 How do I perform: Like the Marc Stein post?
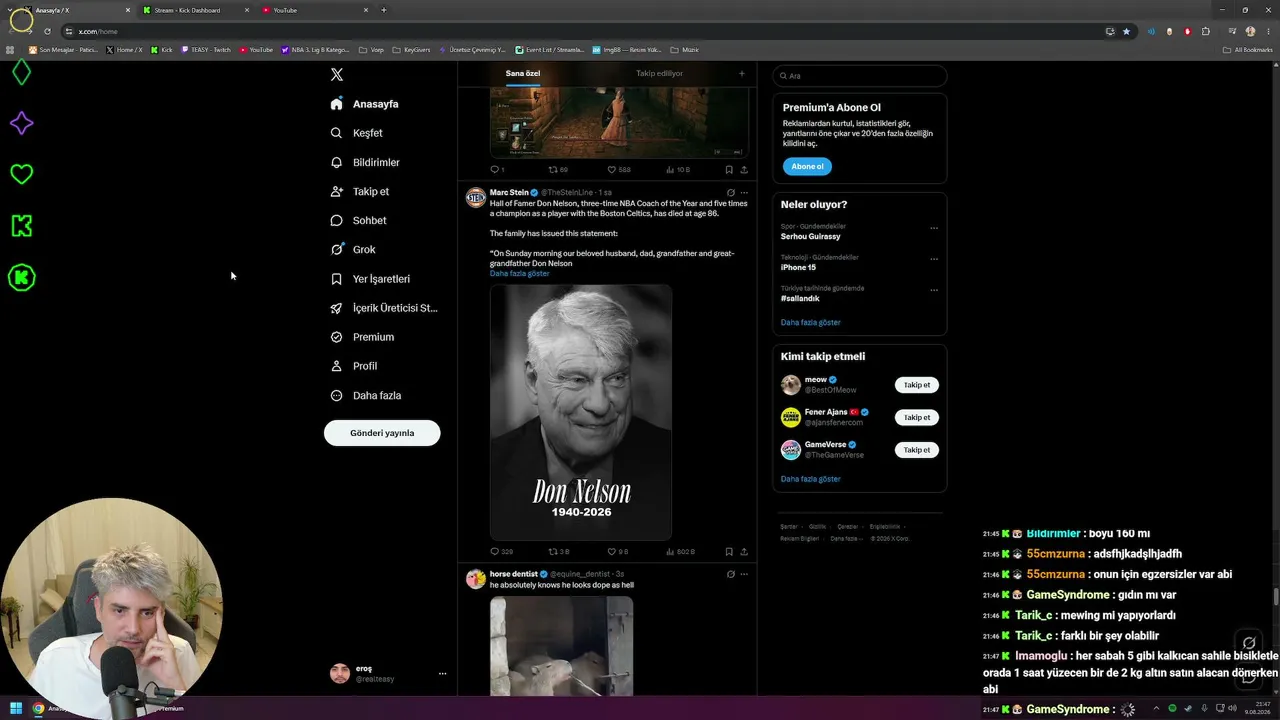pyautogui.click(x=618, y=551)
